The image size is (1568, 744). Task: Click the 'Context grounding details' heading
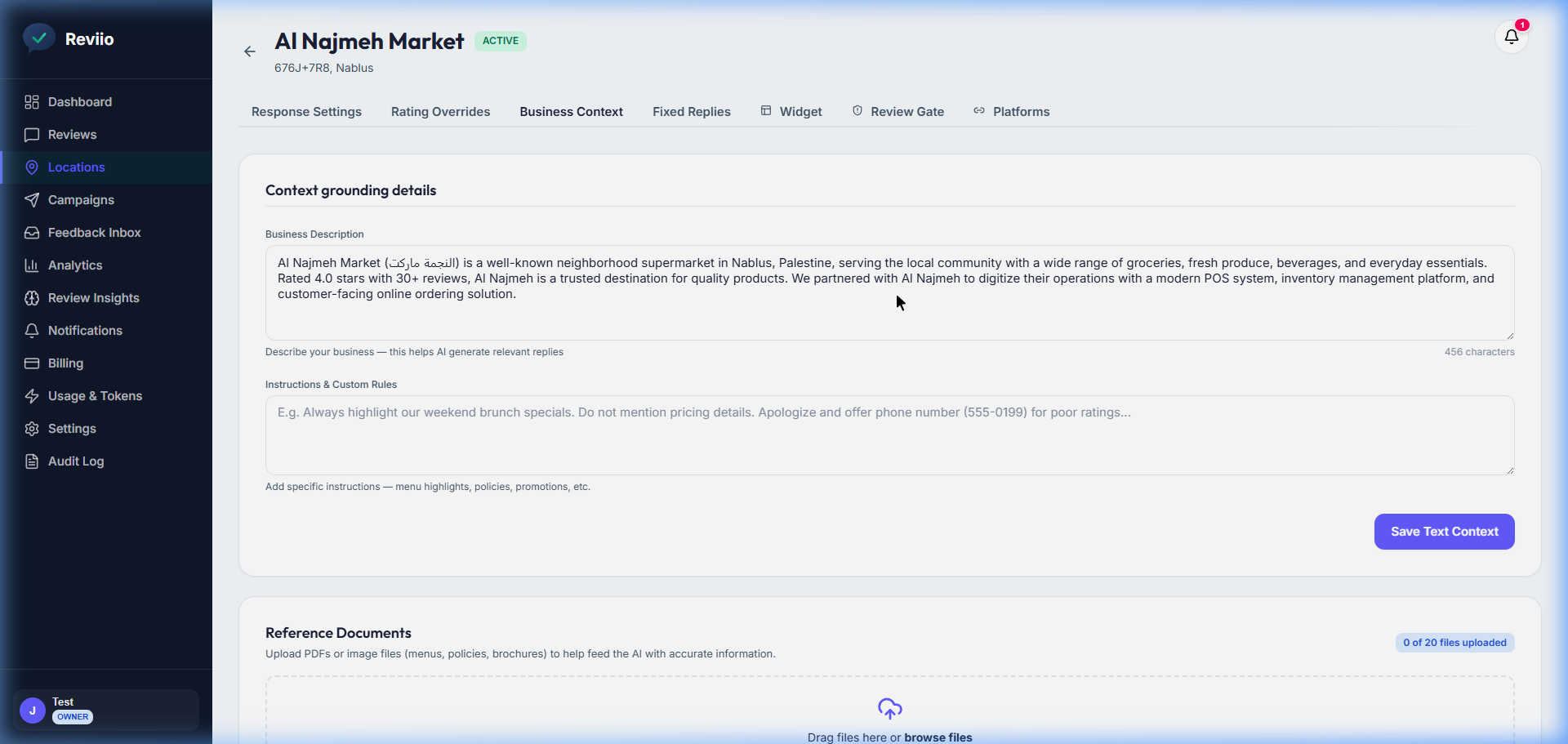[x=350, y=190]
